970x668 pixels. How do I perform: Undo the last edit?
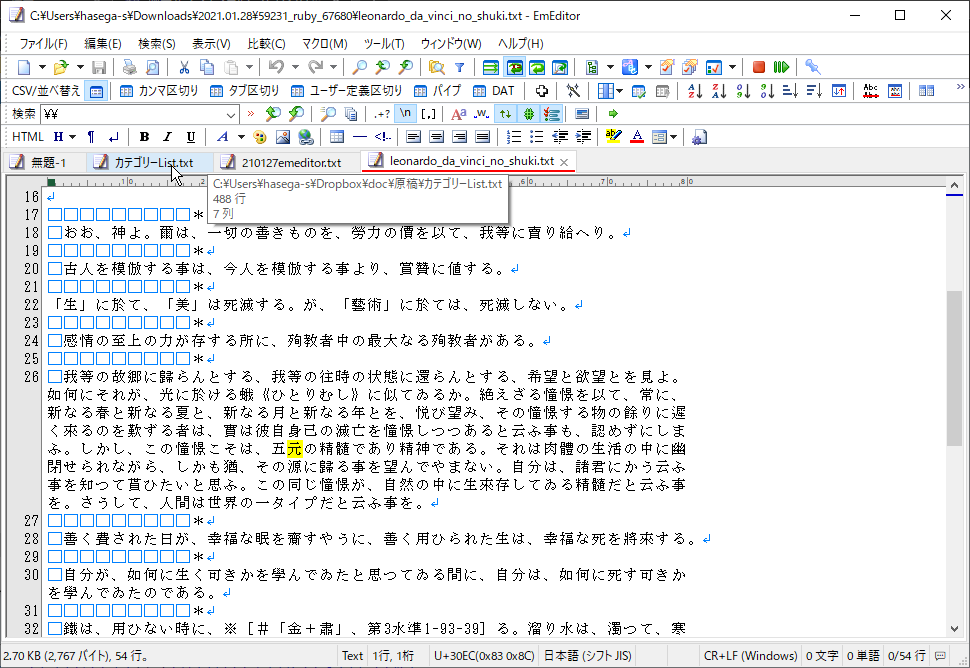[x=276, y=67]
